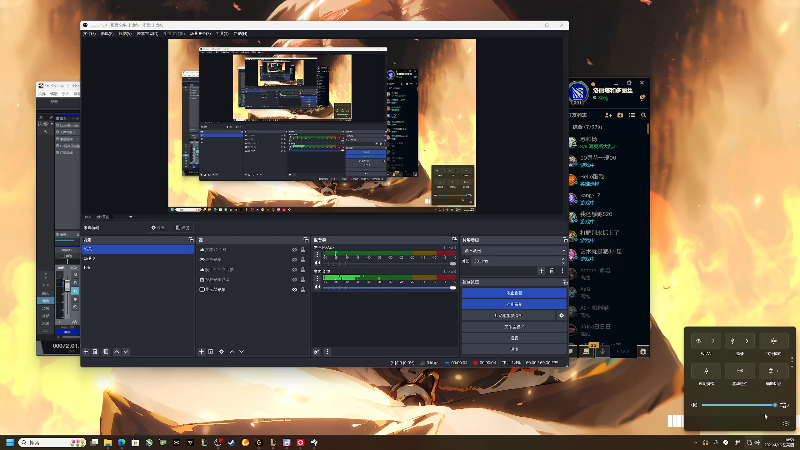Screen dimensions: 800x450
Task: Select the second scene in Scenes list
Action: tap(138, 258)
